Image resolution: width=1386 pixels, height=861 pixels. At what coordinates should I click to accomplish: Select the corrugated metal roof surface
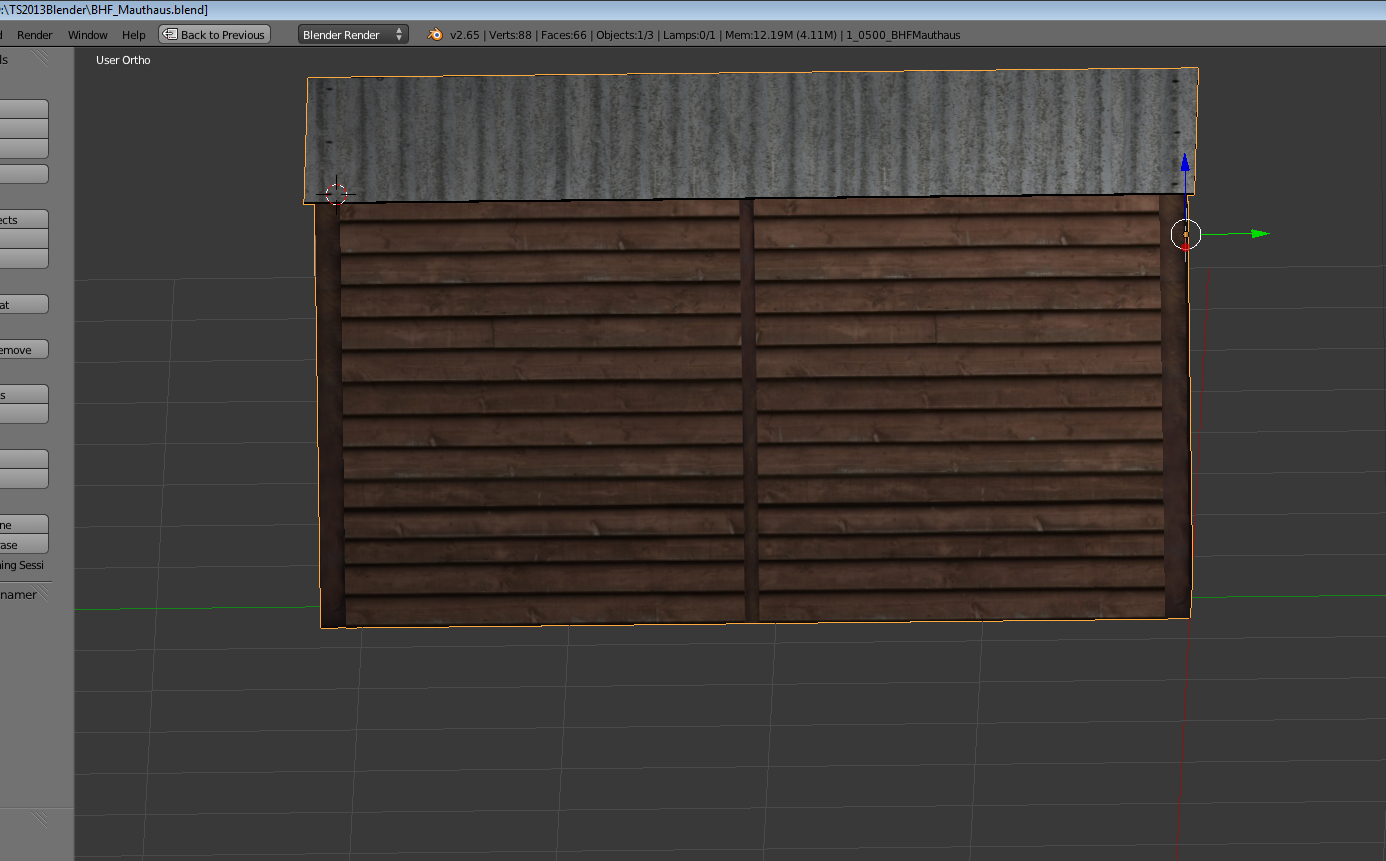click(x=750, y=135)
